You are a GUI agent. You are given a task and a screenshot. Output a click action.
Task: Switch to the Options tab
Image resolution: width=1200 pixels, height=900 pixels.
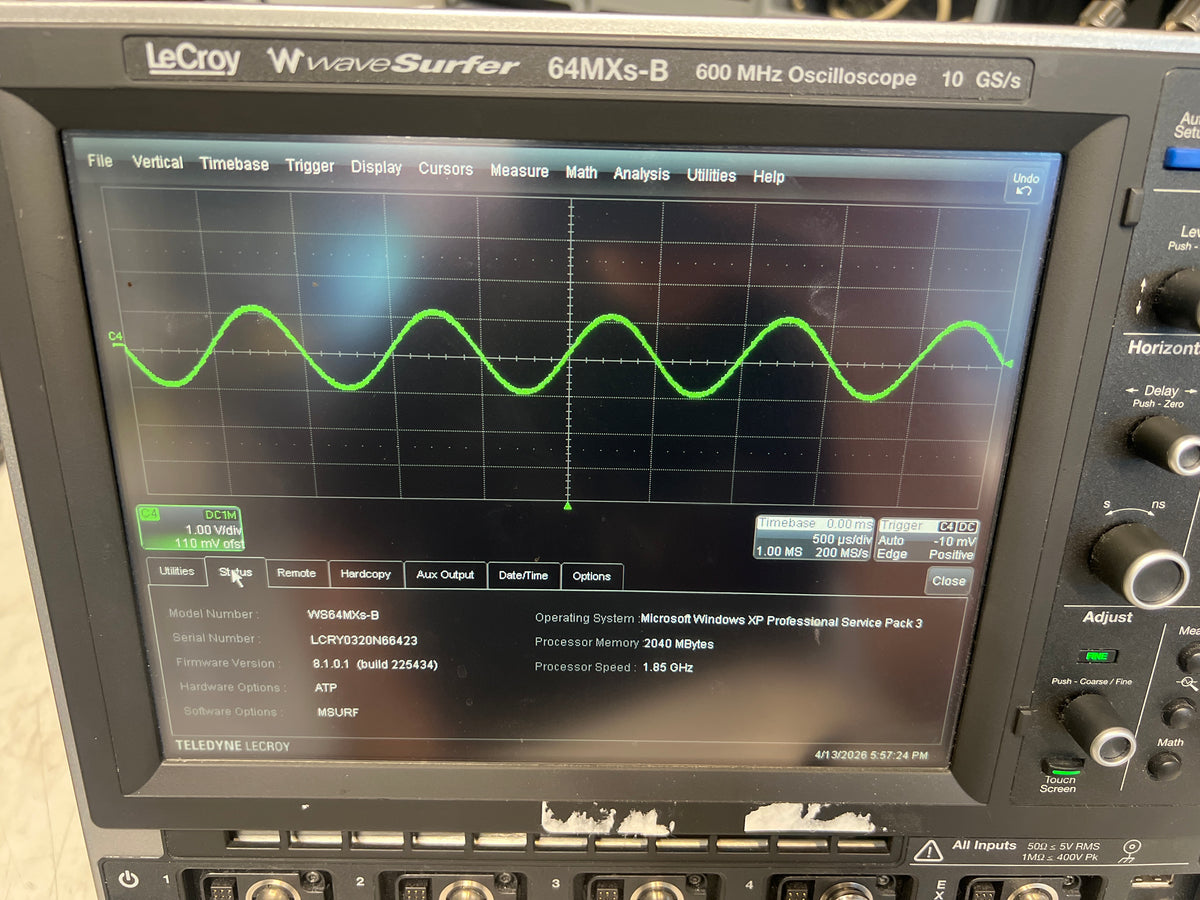pos(592,576)
